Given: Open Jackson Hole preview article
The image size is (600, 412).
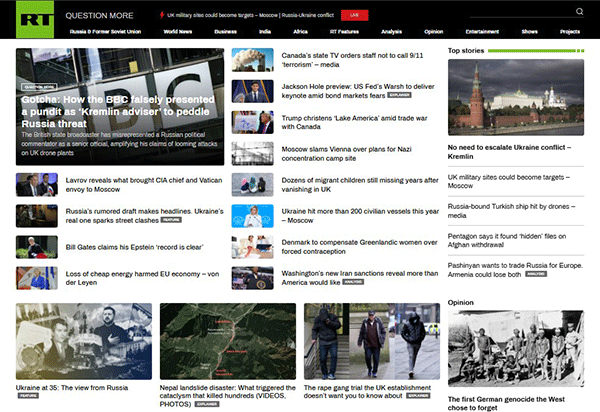Looking at the screenshot, I should pos(358,91).
